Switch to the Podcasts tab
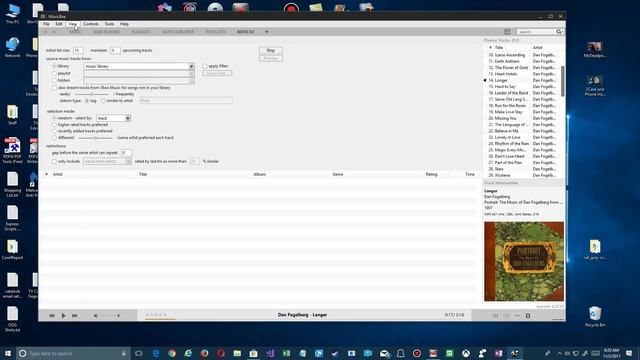This screenshot has width=640, height=360. click(x=216, y=32)
